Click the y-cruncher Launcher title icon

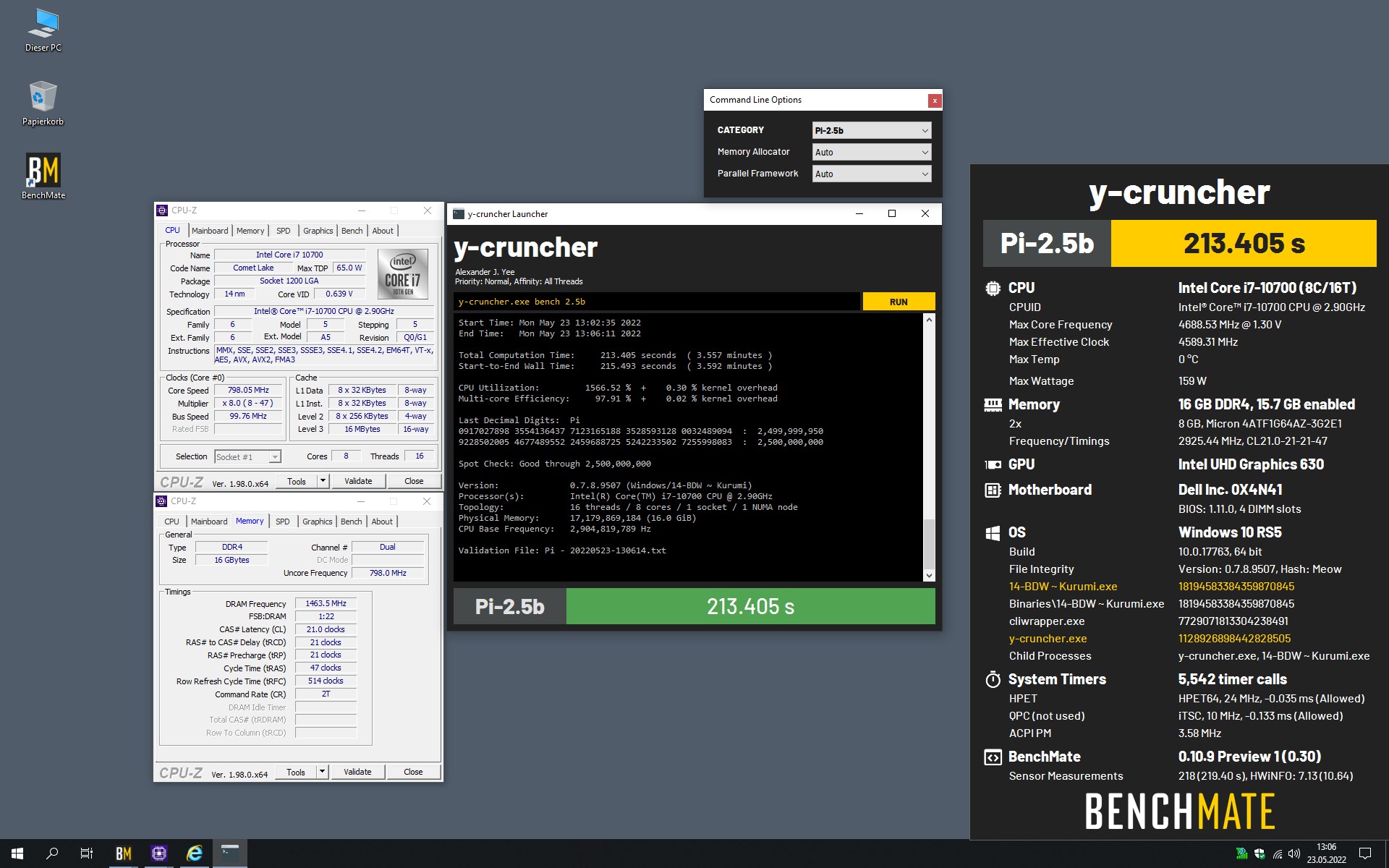458,213
